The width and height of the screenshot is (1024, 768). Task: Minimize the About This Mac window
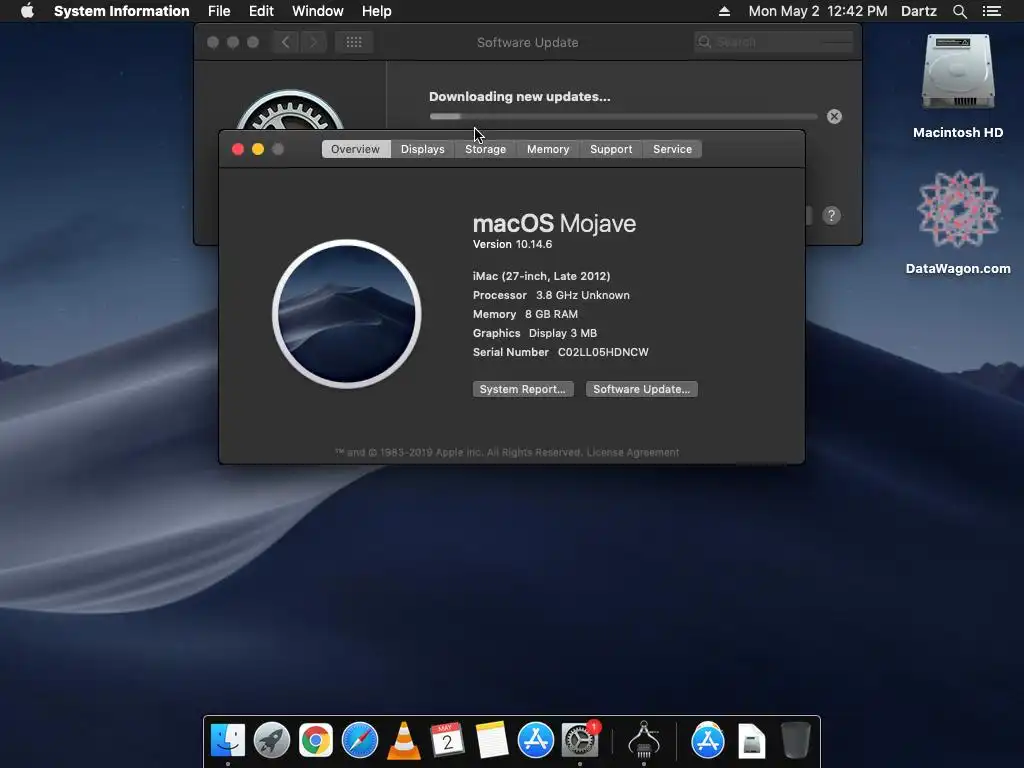[258, 149]
